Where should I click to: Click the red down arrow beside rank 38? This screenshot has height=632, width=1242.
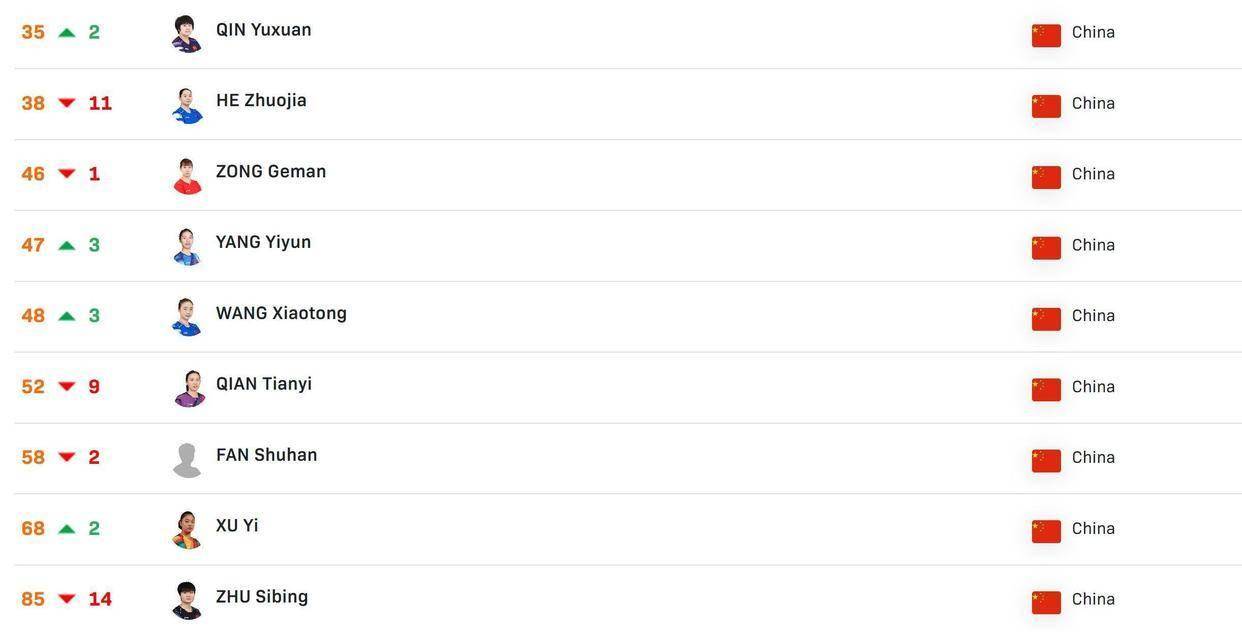pyautogui.click(x=67, y=104)
